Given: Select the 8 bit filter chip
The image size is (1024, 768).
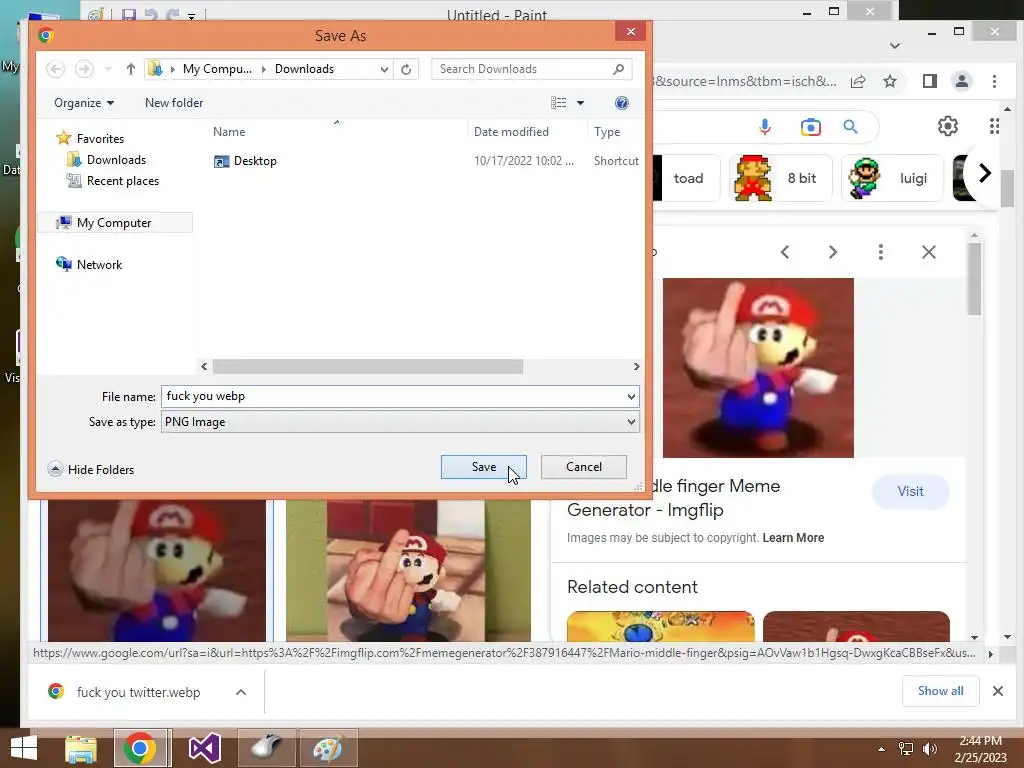Looking at the screenshot, I should point(780,178).
